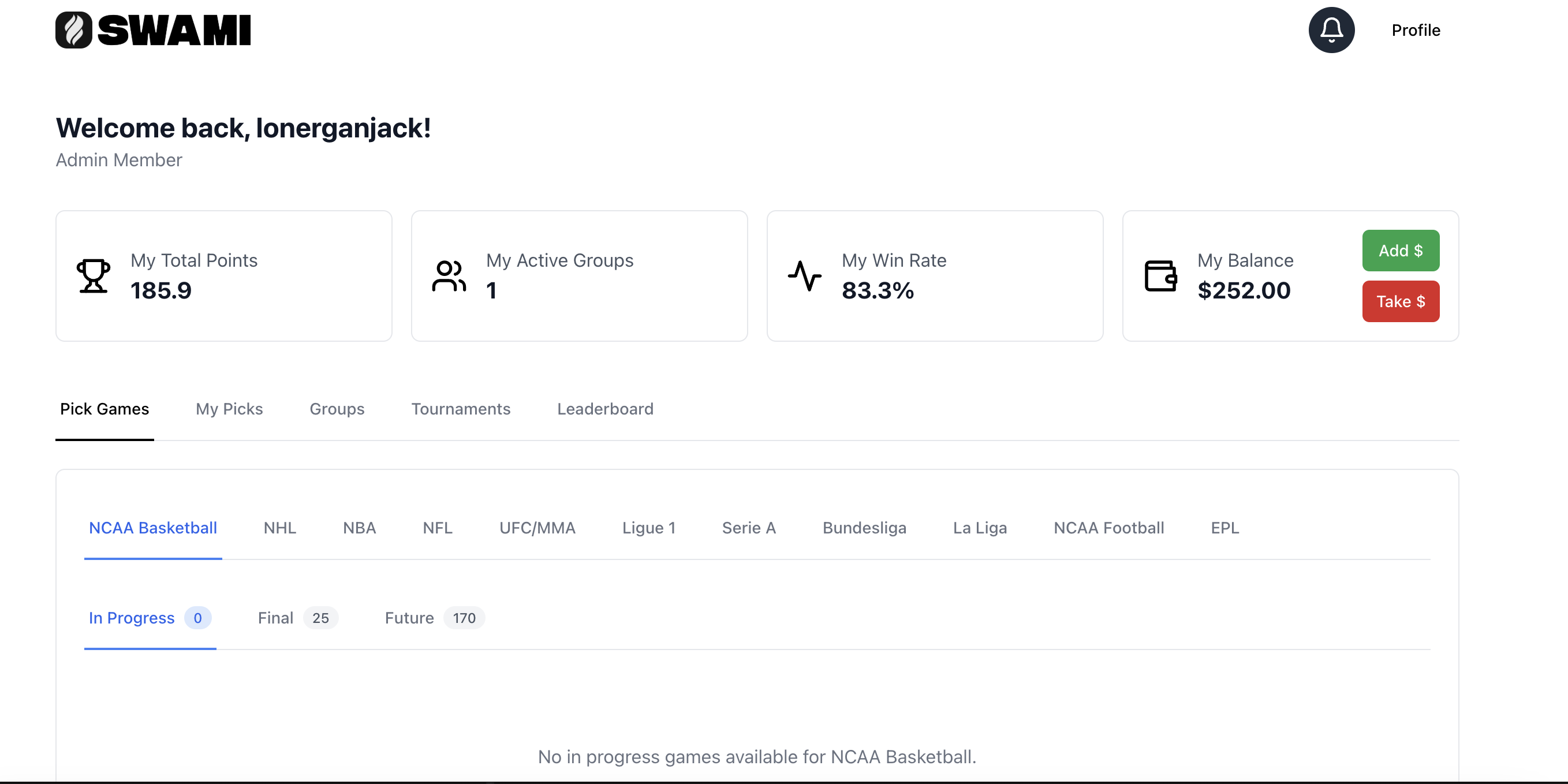Open the notifications bell icon
Viewport: 1568px width, 784px height.
coord(1331,30)
